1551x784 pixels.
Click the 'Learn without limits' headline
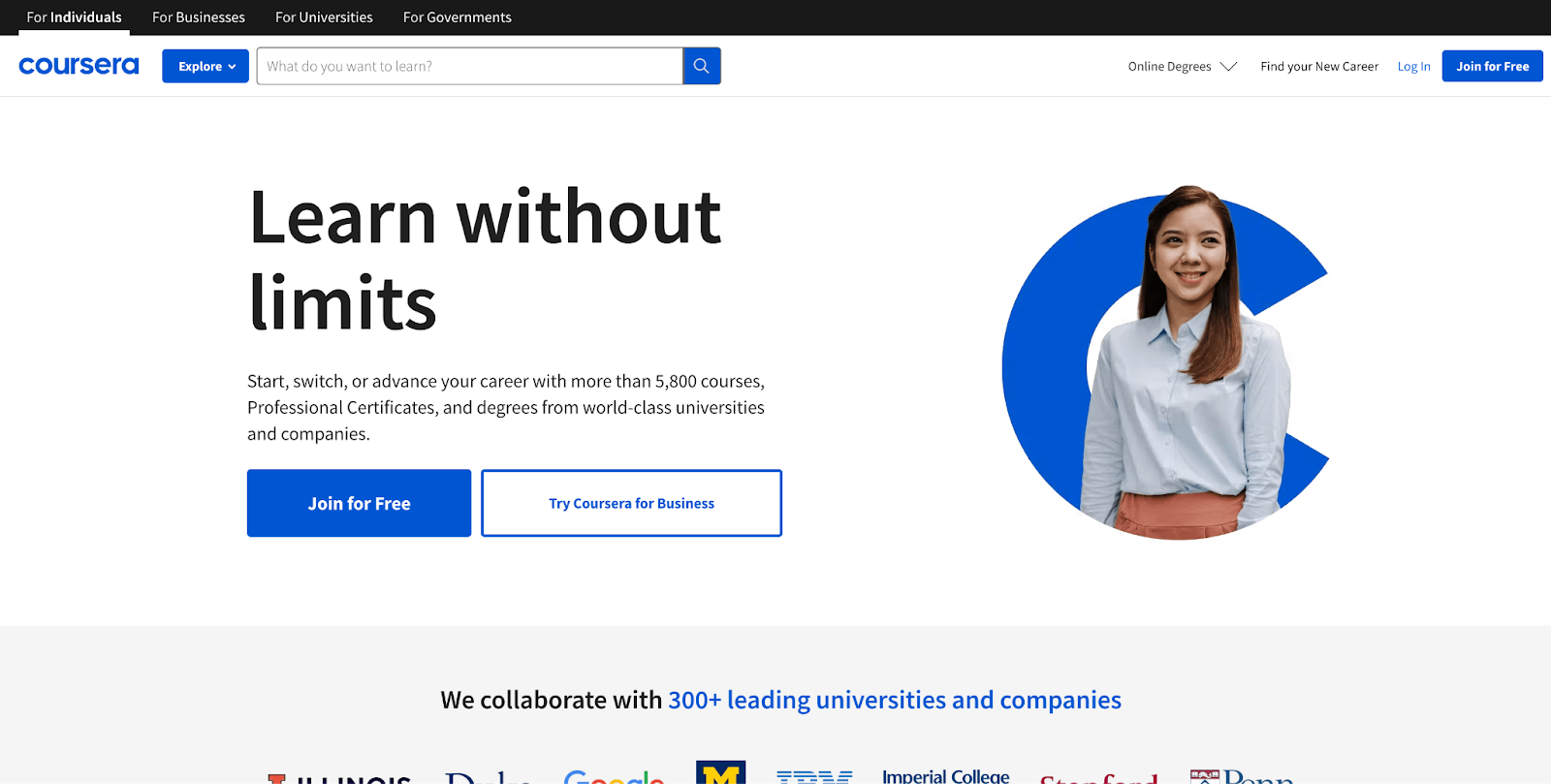point(485,259)
